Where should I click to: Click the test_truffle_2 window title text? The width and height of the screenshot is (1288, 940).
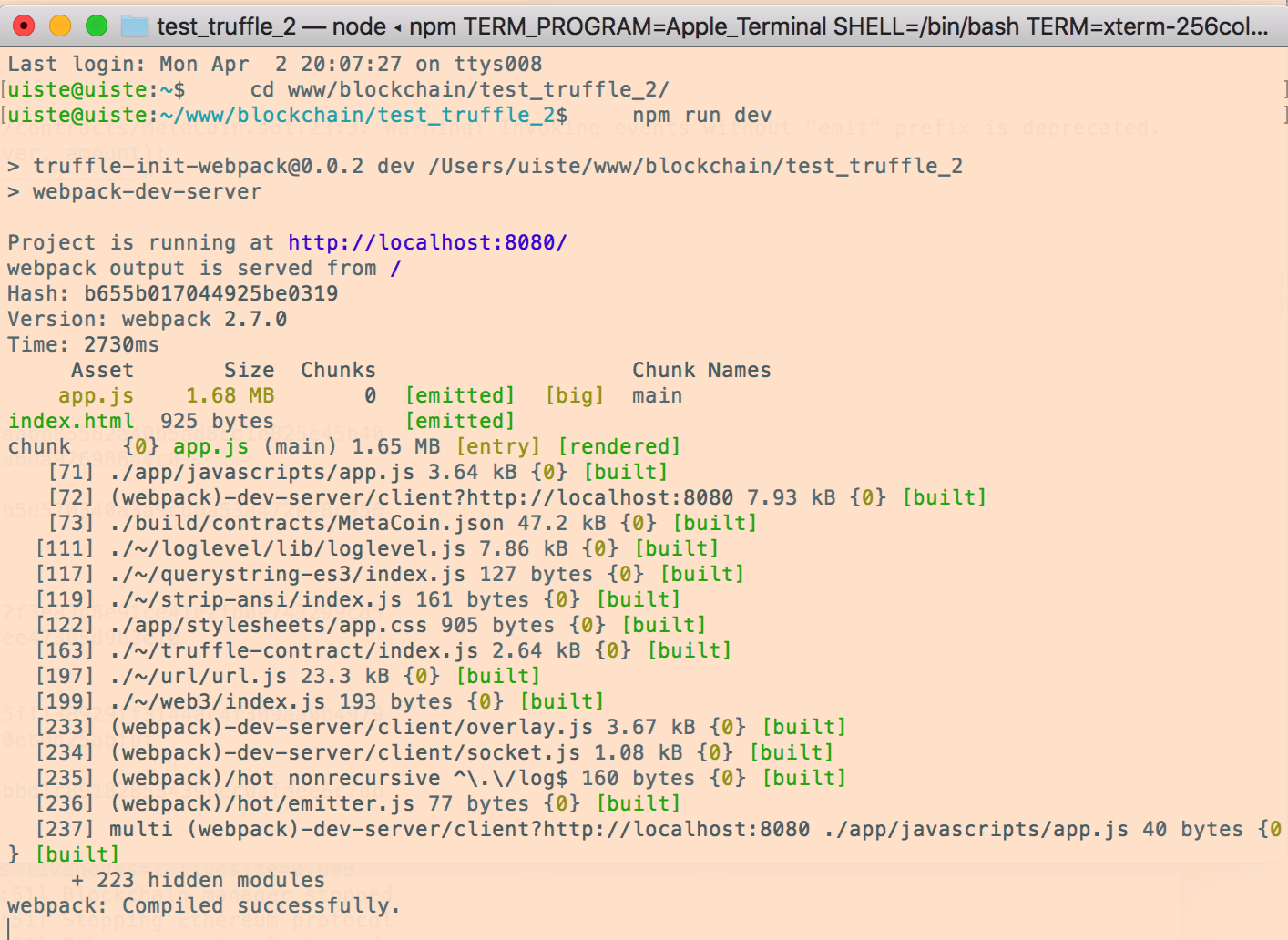[226, 26]
